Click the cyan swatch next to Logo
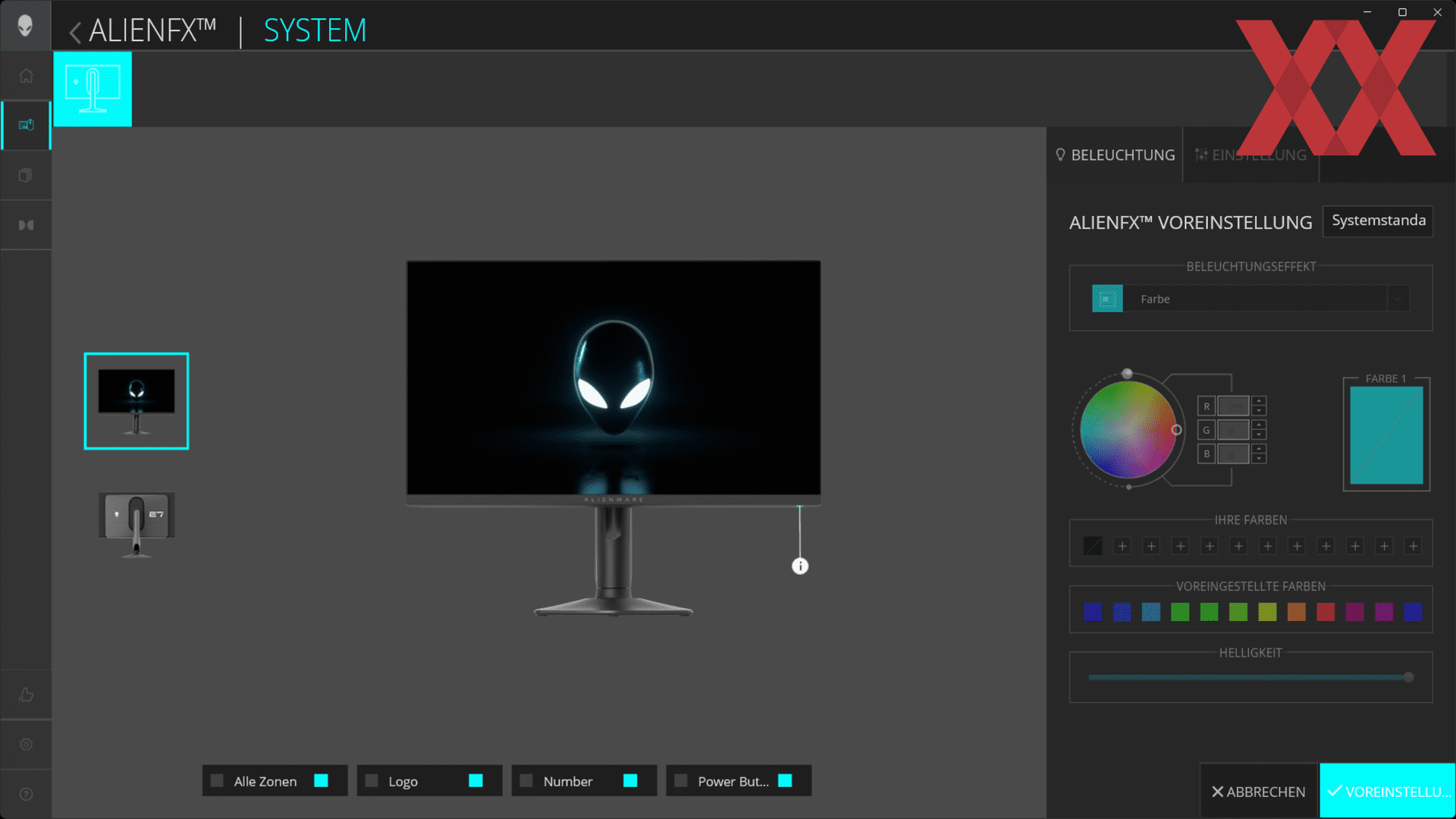This screenshot has width=1456, height=819. tap(475, 780)
